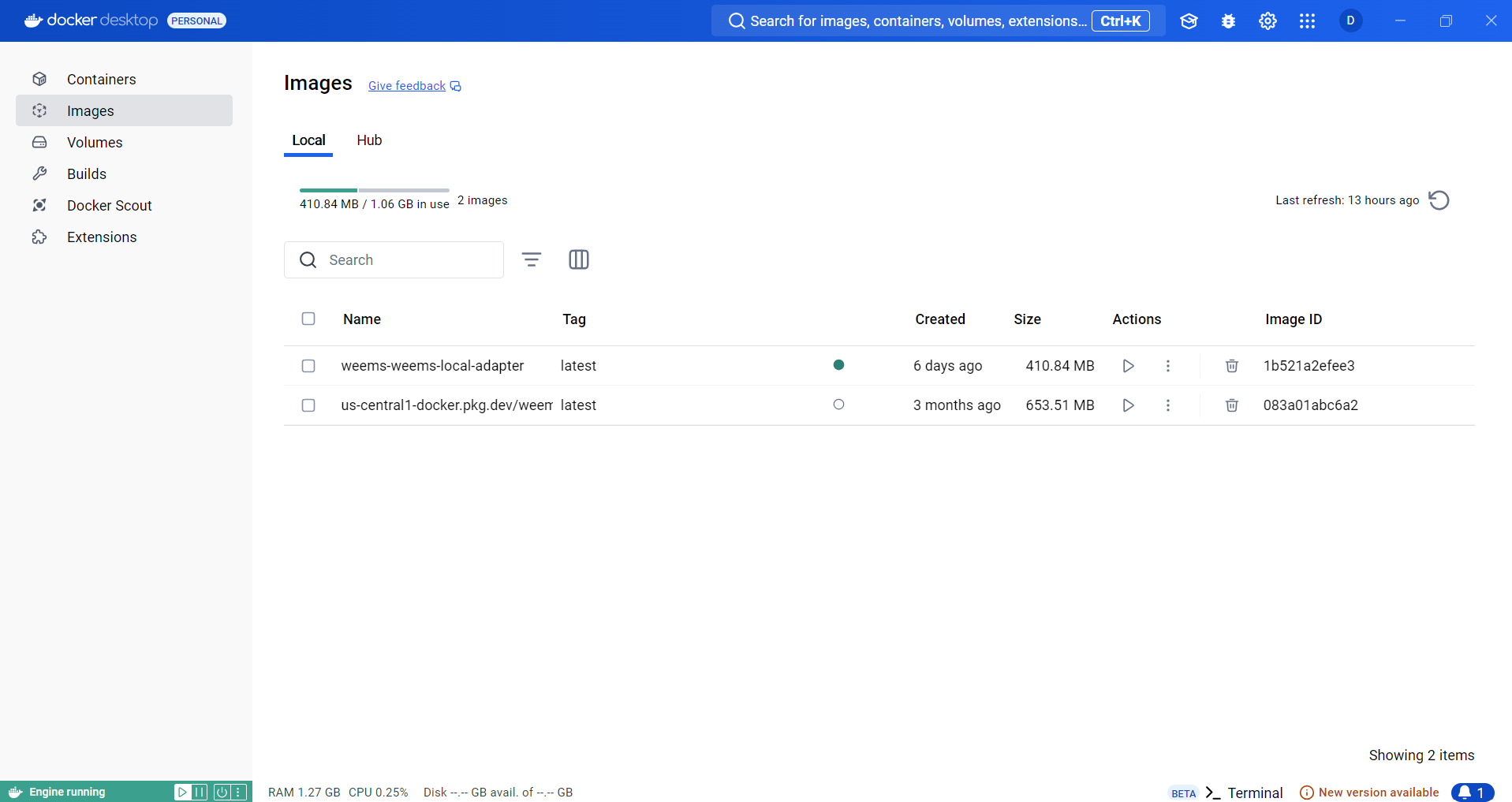Switch to the Hub tab
Image resolution: width=1512 pixels, height=802 pixels.
coord(369,140)
